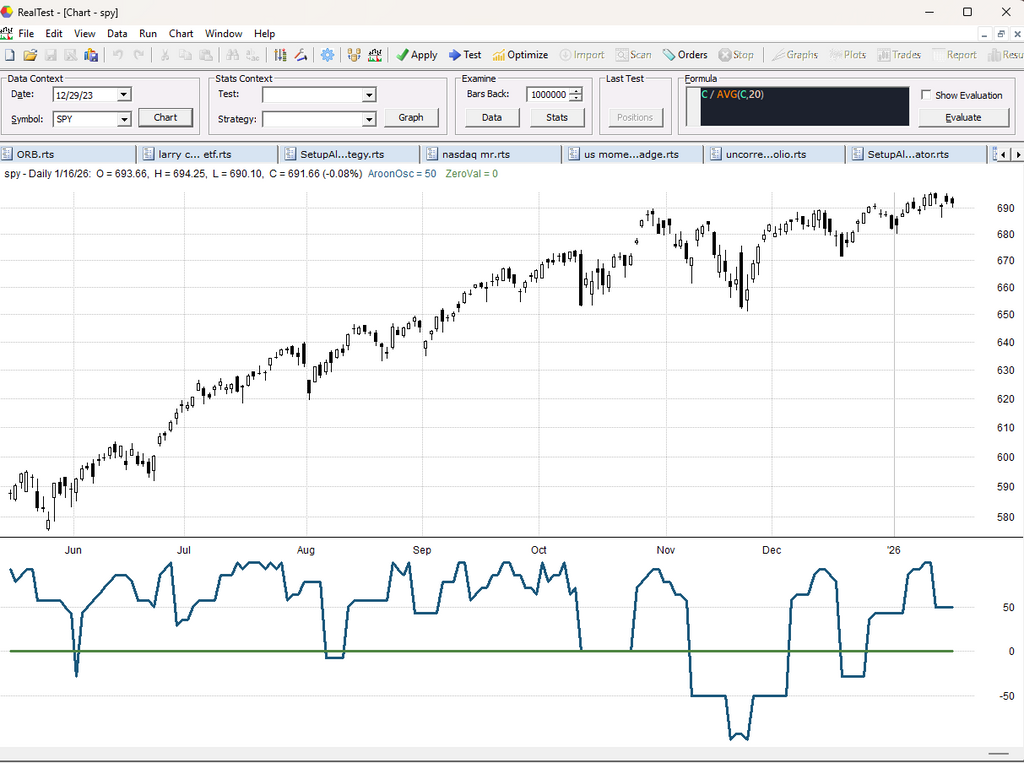Open the Run menu
Viewport: 1024px width, 763px height.
point(148,34)
